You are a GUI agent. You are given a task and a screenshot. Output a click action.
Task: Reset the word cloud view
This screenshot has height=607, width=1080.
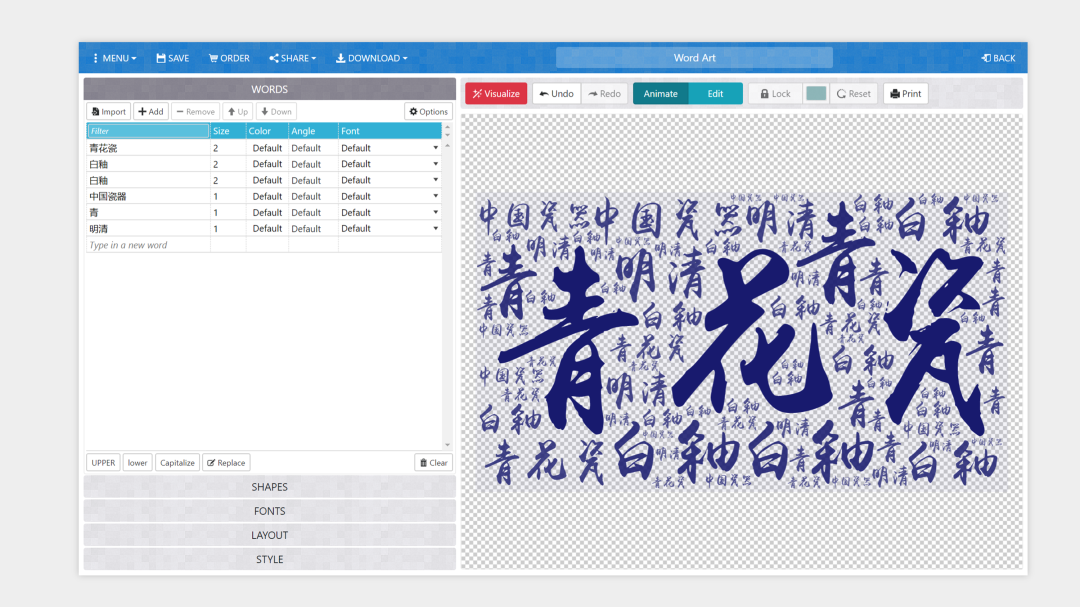pos(854,94)
